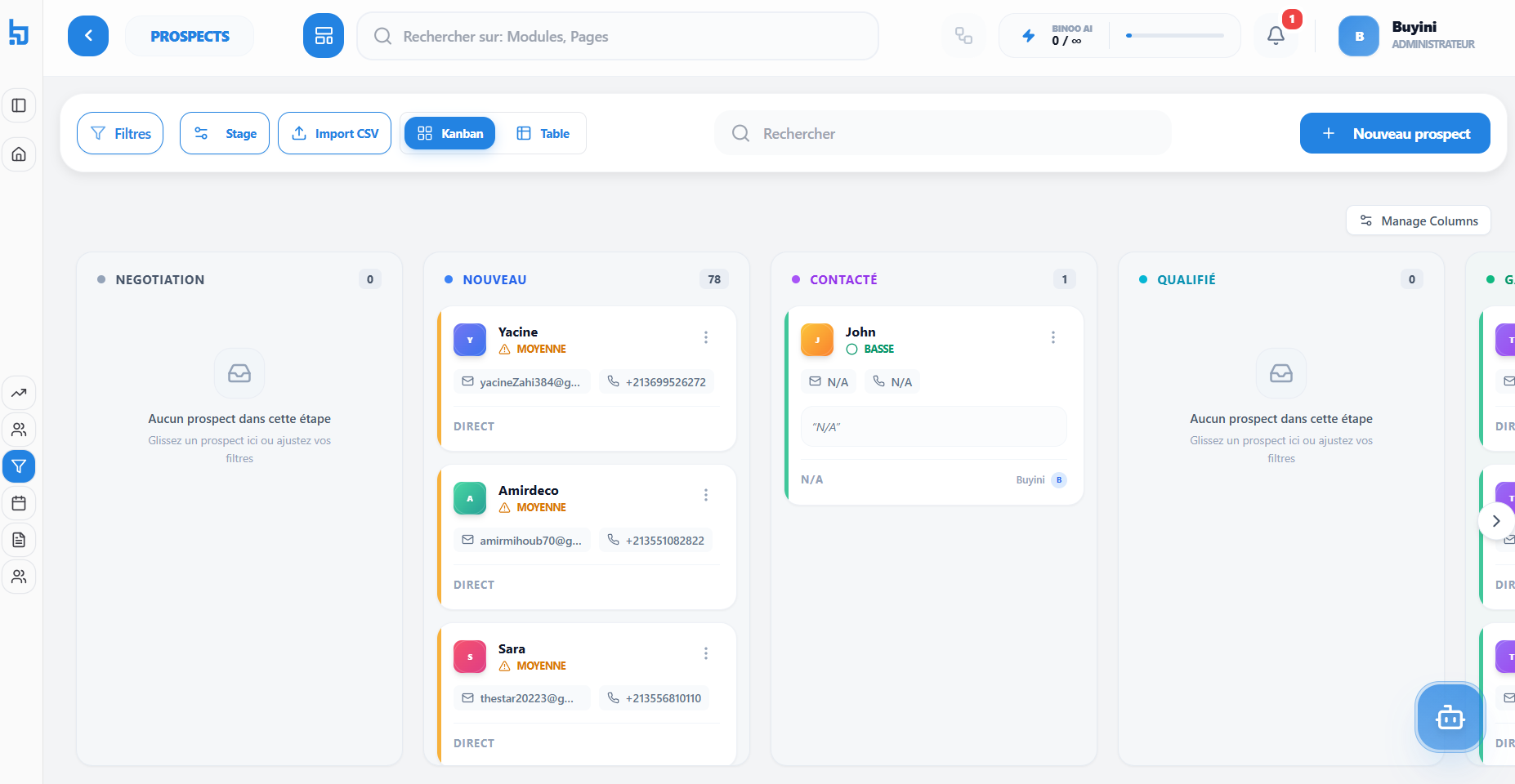Click the S avatar on Sara card

pos(470,657)
